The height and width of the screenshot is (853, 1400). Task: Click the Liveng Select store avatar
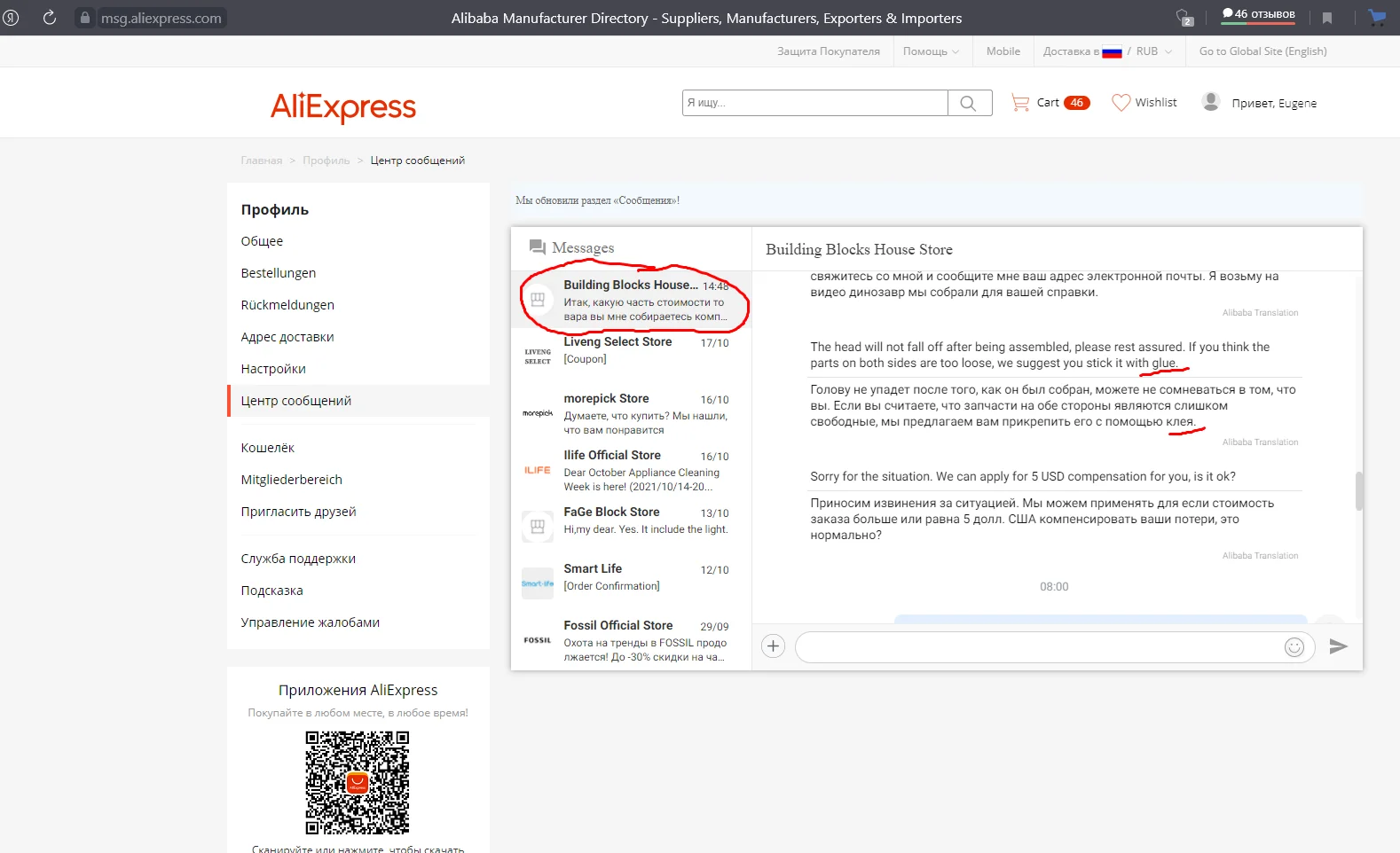(538, 356)
